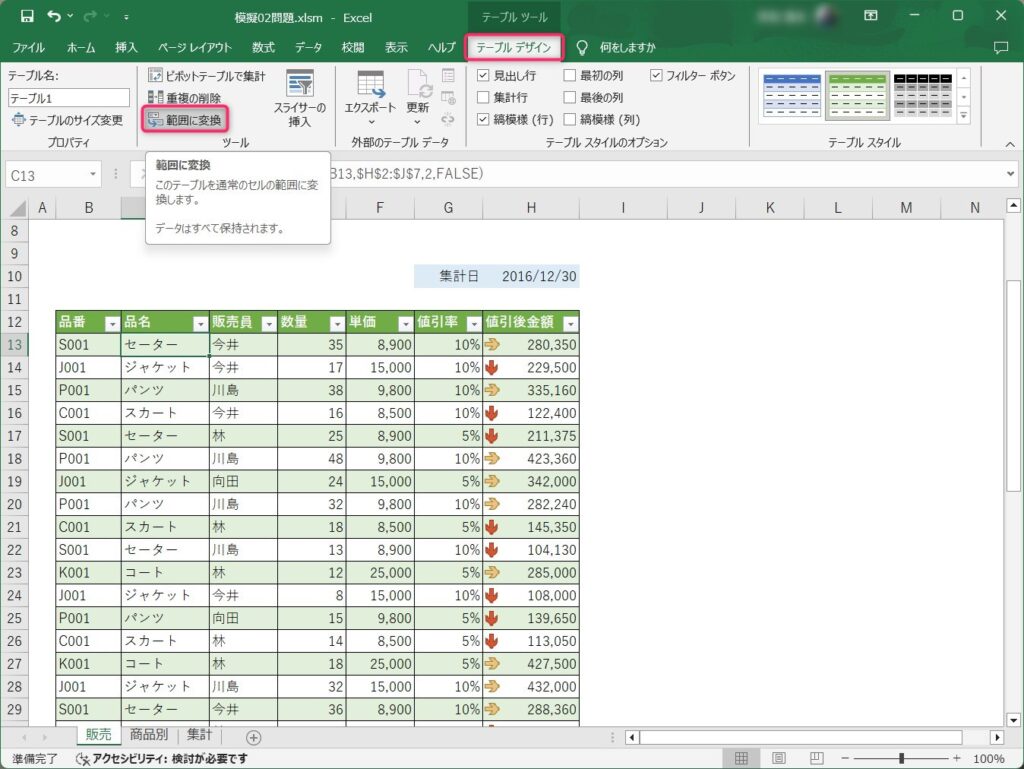The image size is (1024, 769).
Task: Click the Export table icon
Action: coord(371,85)
